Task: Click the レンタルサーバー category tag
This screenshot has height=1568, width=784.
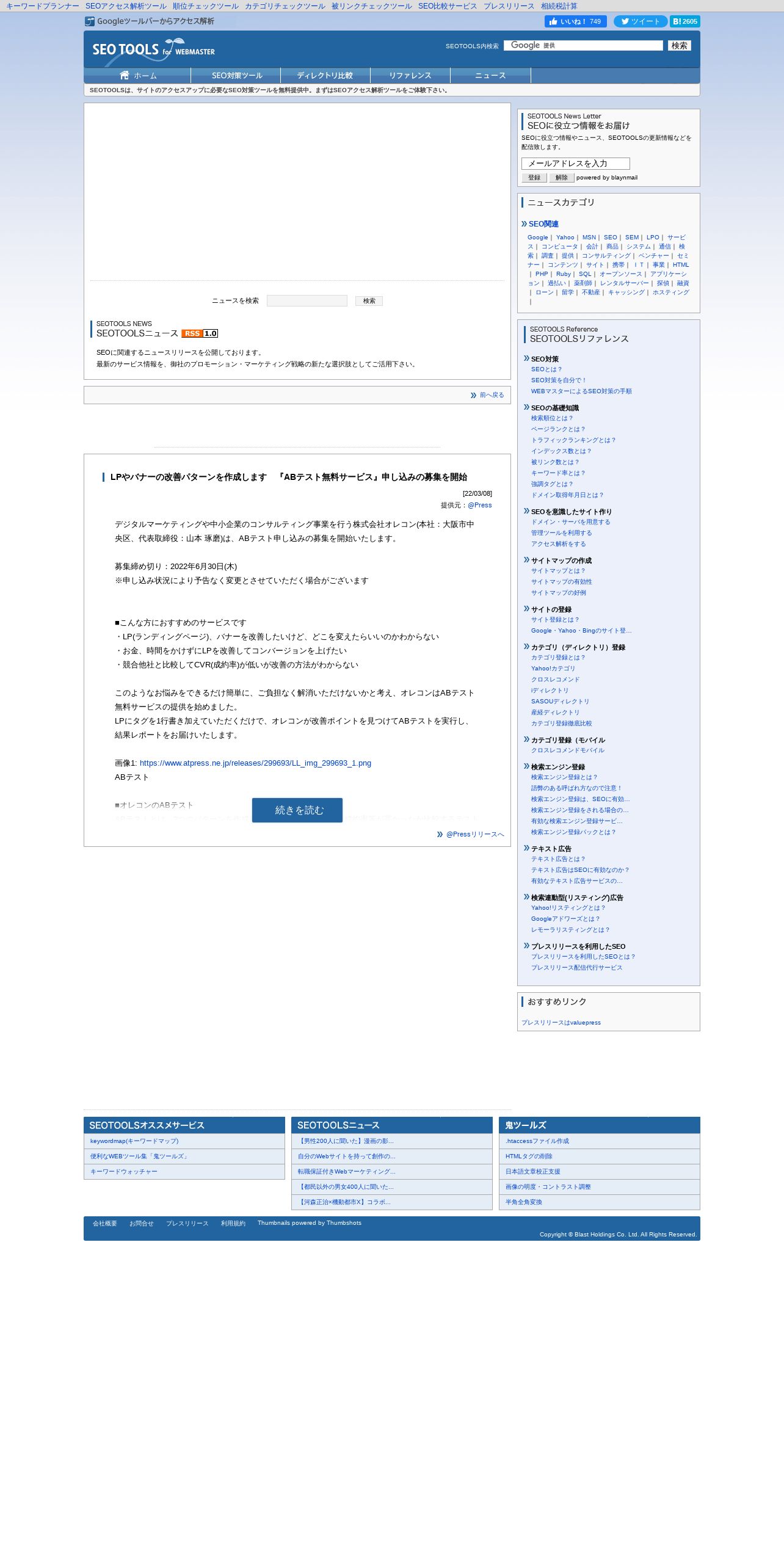Action: coord(624,283)
